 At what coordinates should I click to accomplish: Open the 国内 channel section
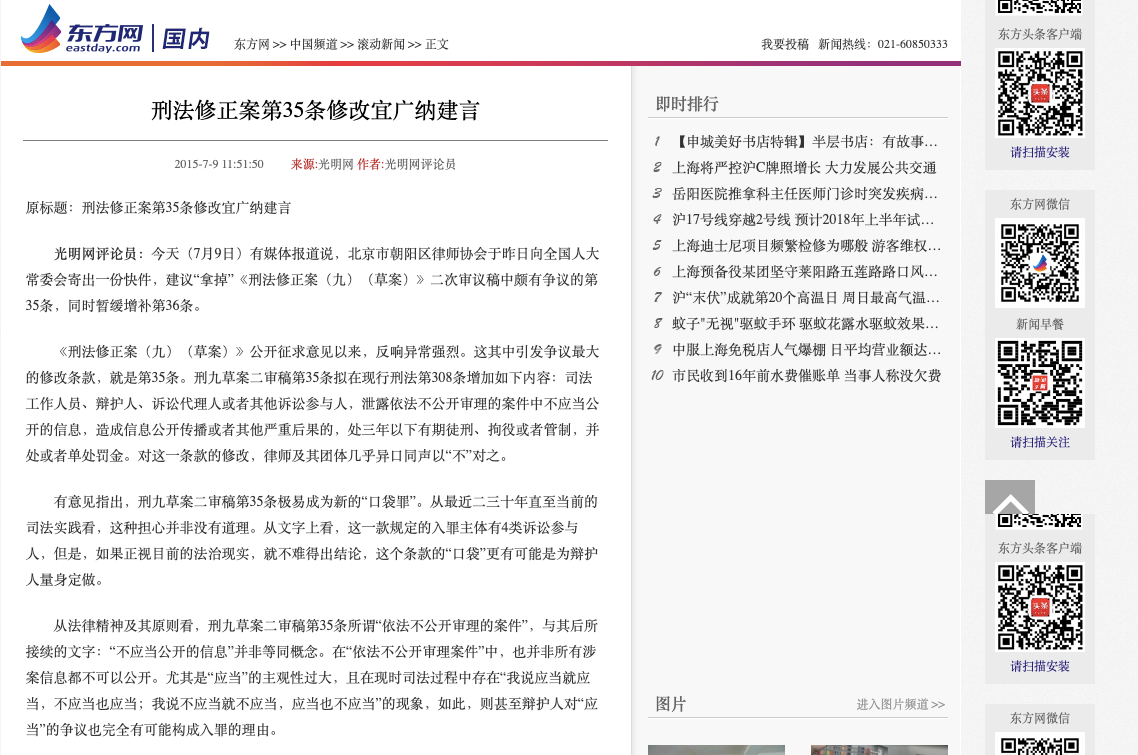186,39
